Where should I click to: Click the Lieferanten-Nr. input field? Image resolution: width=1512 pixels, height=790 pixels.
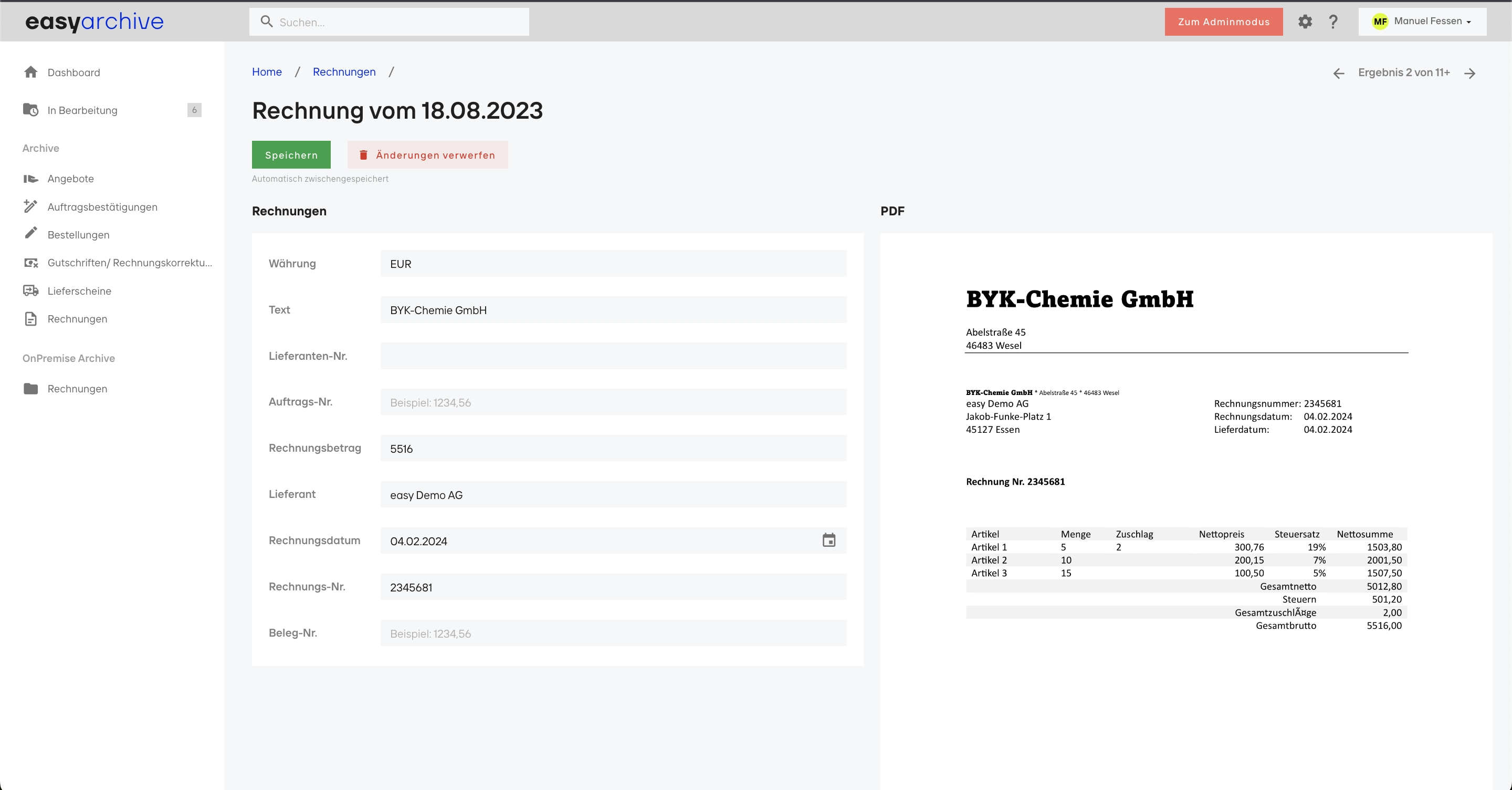[x=613, y=356]
